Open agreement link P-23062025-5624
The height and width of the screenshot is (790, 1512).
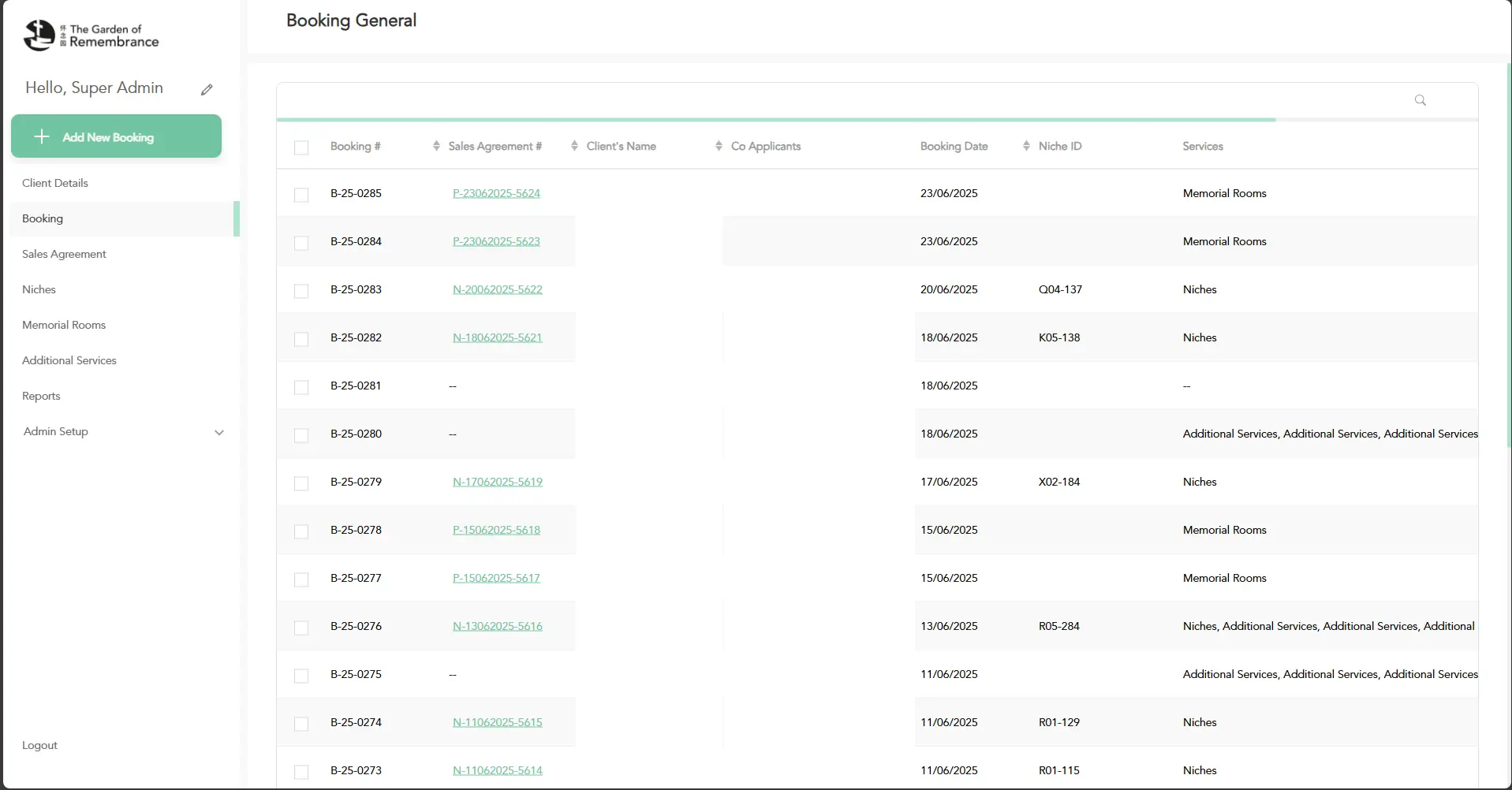coord(496,193)
